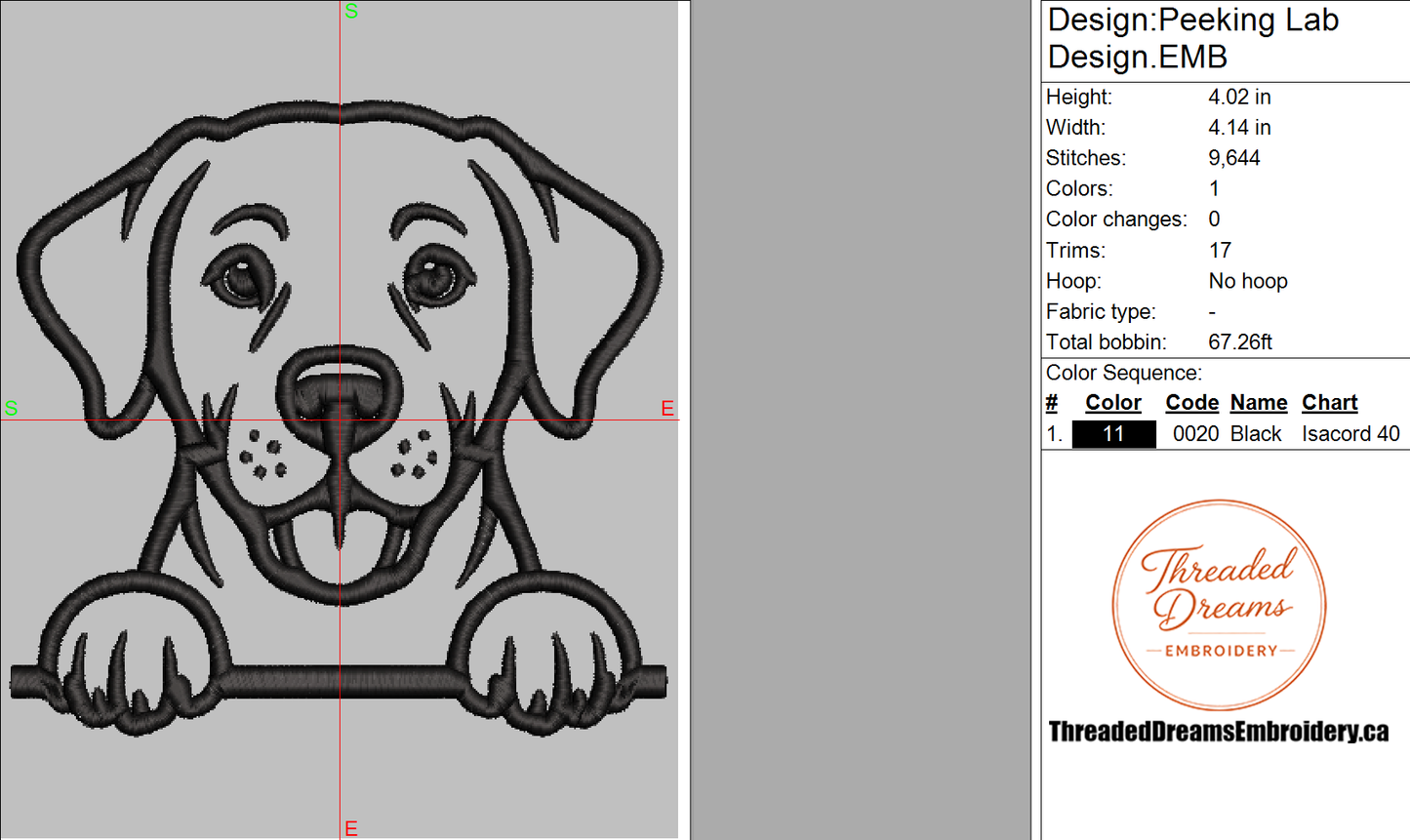Click the total bobbin value 67.26ft
Image resolution: width=1410 pixels, height=840 pixels.
[x=1240, y=342]
